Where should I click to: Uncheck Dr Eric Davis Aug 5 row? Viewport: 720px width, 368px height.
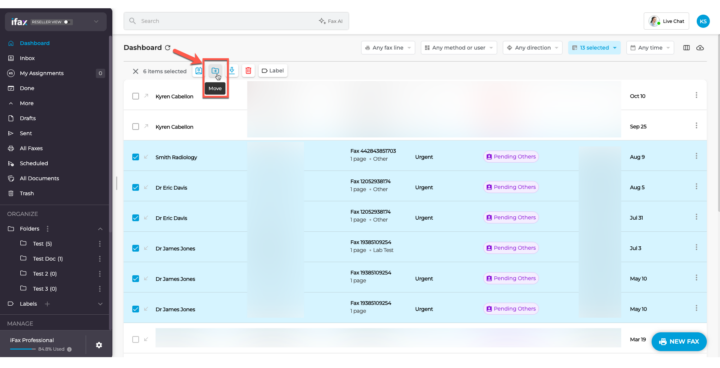[135, 187]
